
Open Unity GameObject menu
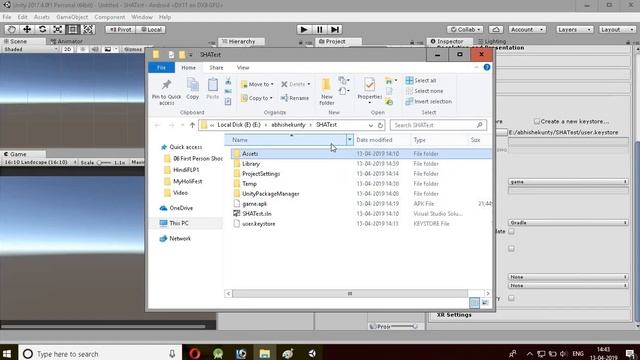[72, 17]
